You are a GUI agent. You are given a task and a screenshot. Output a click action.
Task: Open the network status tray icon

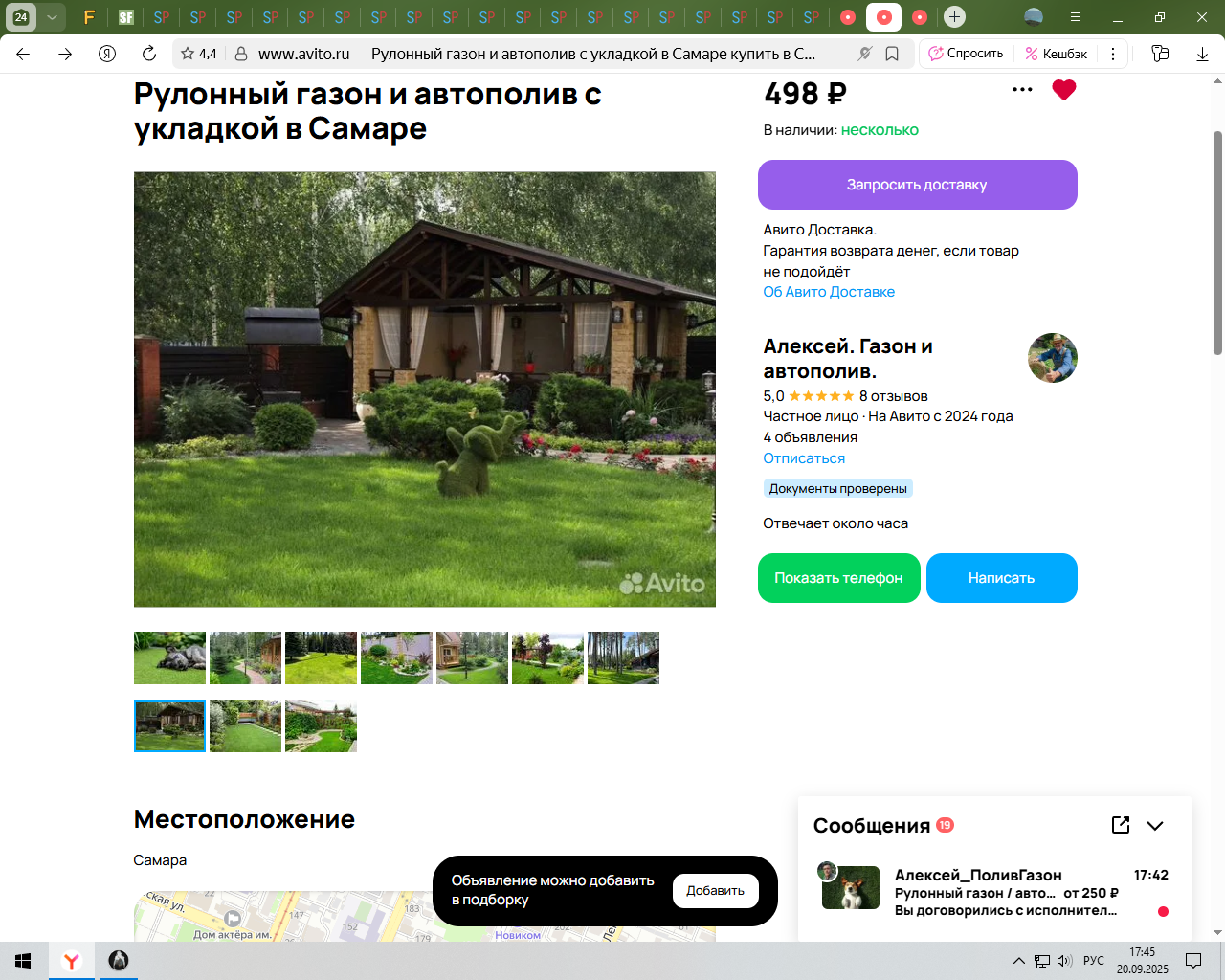coord(1042,961)
